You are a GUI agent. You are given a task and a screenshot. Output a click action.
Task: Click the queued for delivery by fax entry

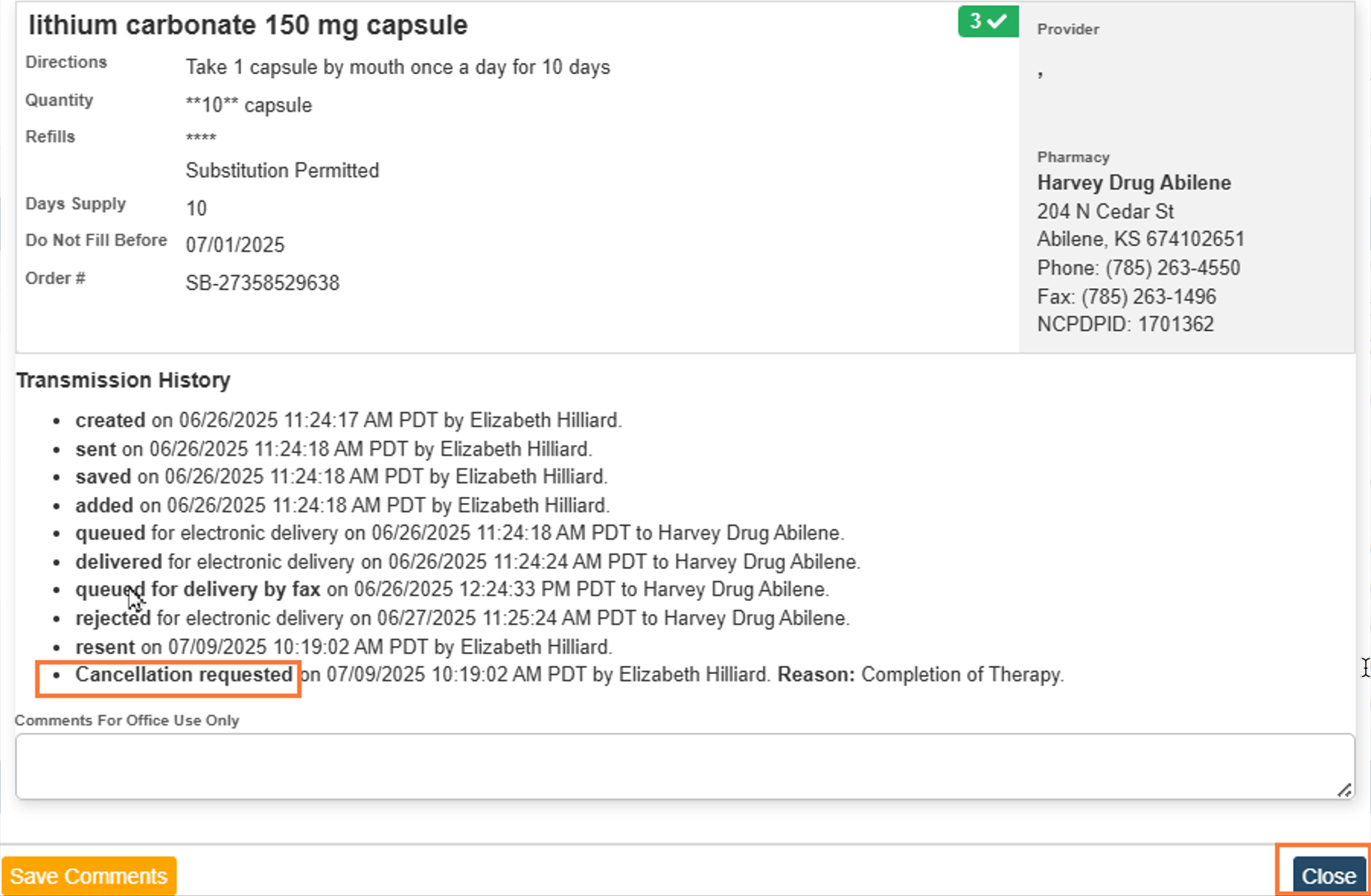197,590
